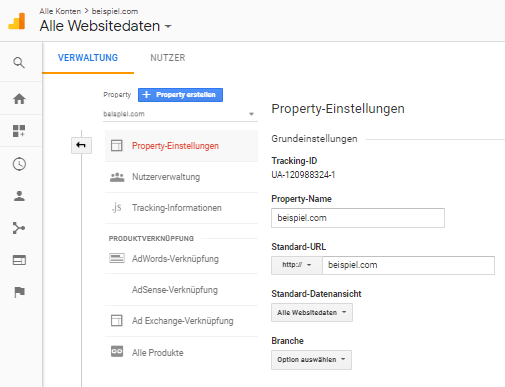The image size is (505, 387).
Task: Click the Ad Exchange-Verknüpfung icon
Action: [117, 321]
